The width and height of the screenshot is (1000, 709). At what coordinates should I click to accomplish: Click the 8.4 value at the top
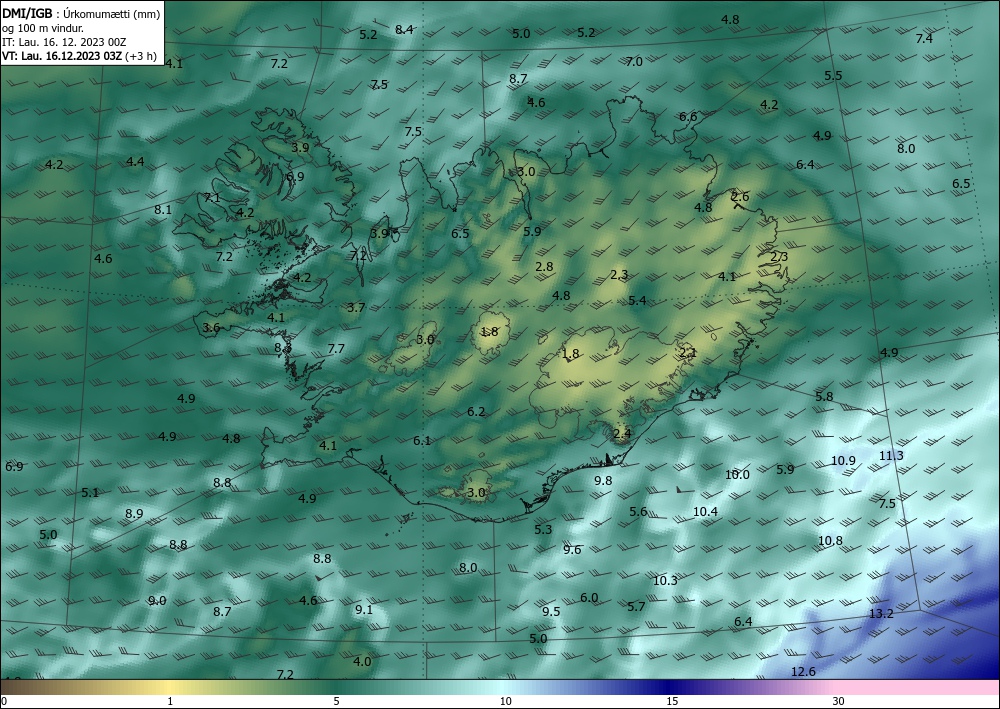(x=404, y=29)
